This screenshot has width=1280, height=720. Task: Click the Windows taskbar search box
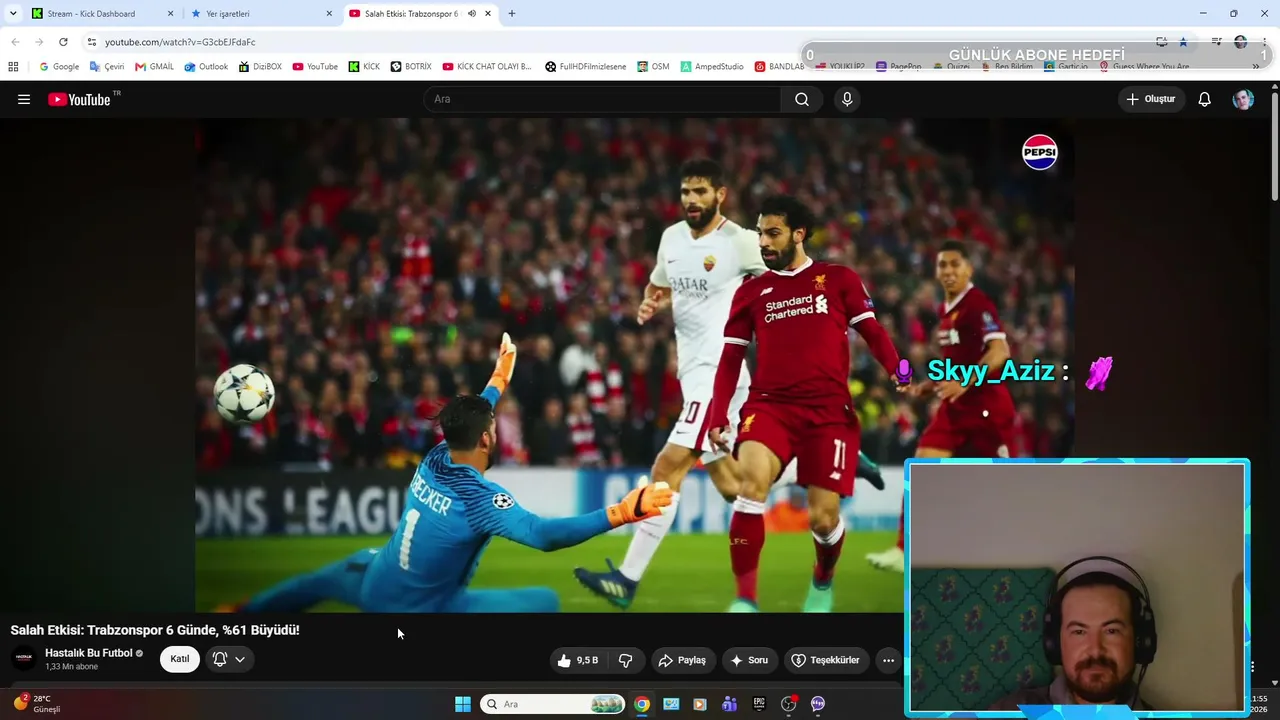[552, 704]
